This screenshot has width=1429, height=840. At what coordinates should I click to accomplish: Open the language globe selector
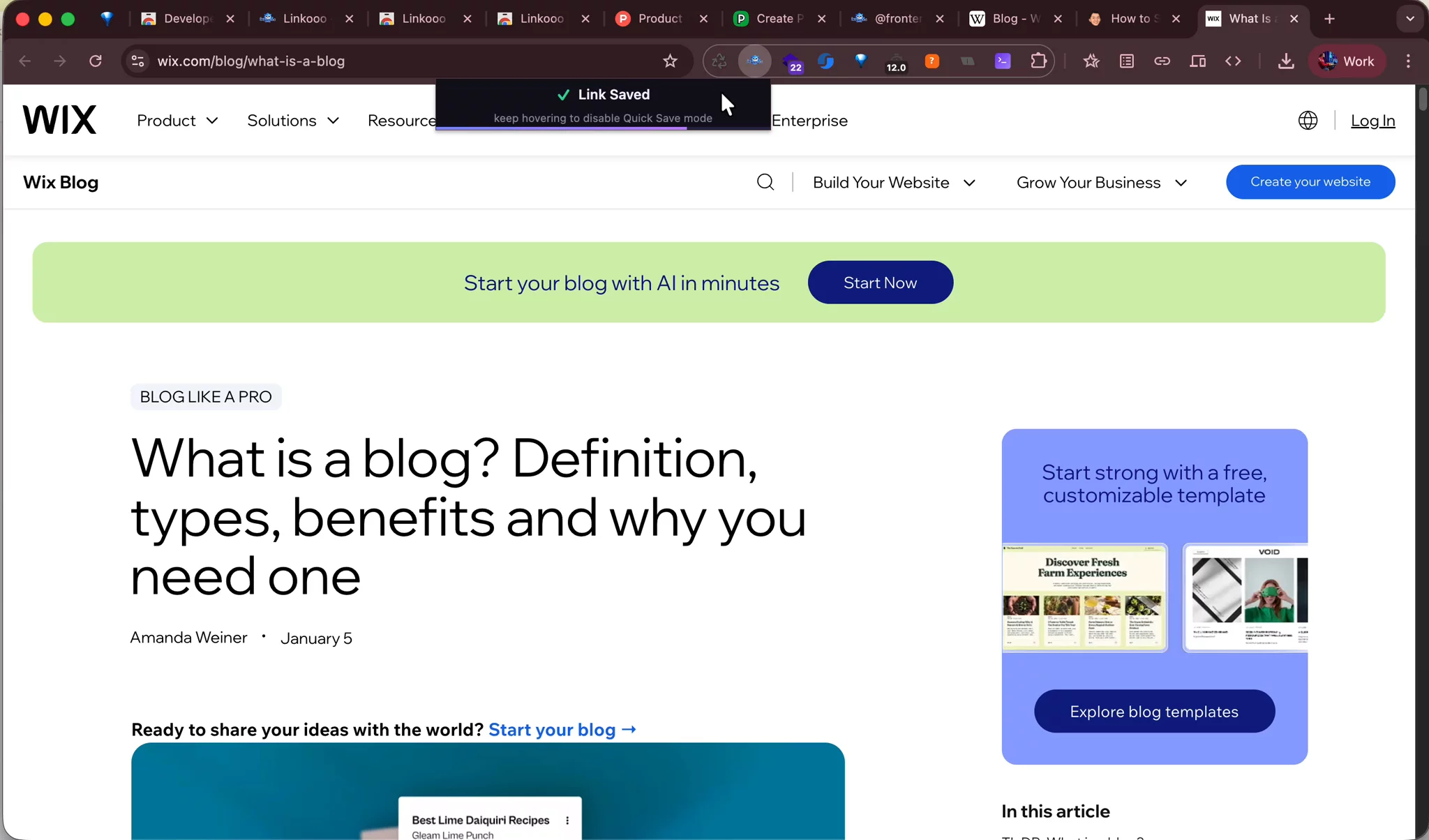pos(1308,121)
